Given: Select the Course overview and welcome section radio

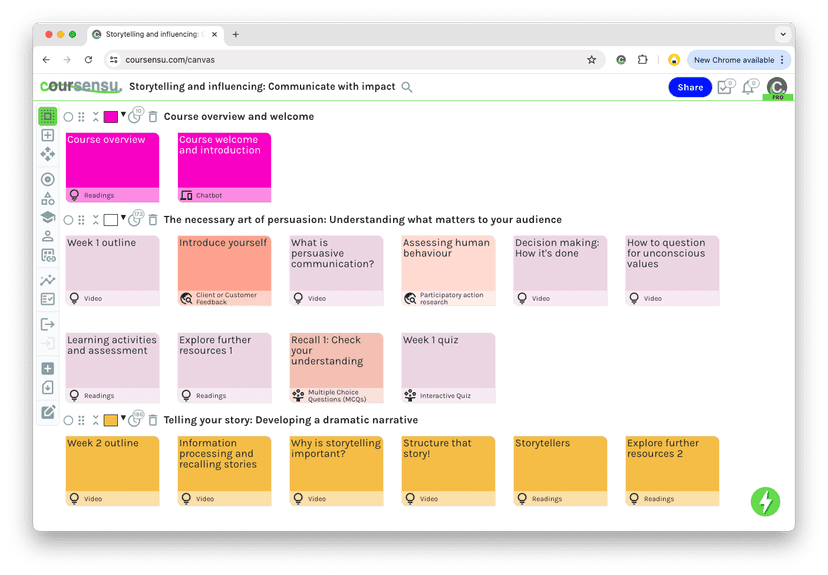Looking at the screenshot, I should pos(68,117).
